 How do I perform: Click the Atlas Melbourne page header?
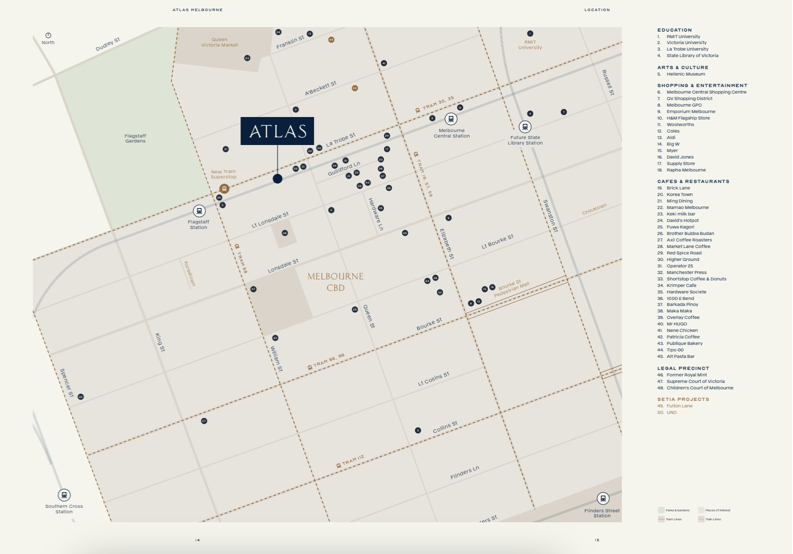(198, 10)
